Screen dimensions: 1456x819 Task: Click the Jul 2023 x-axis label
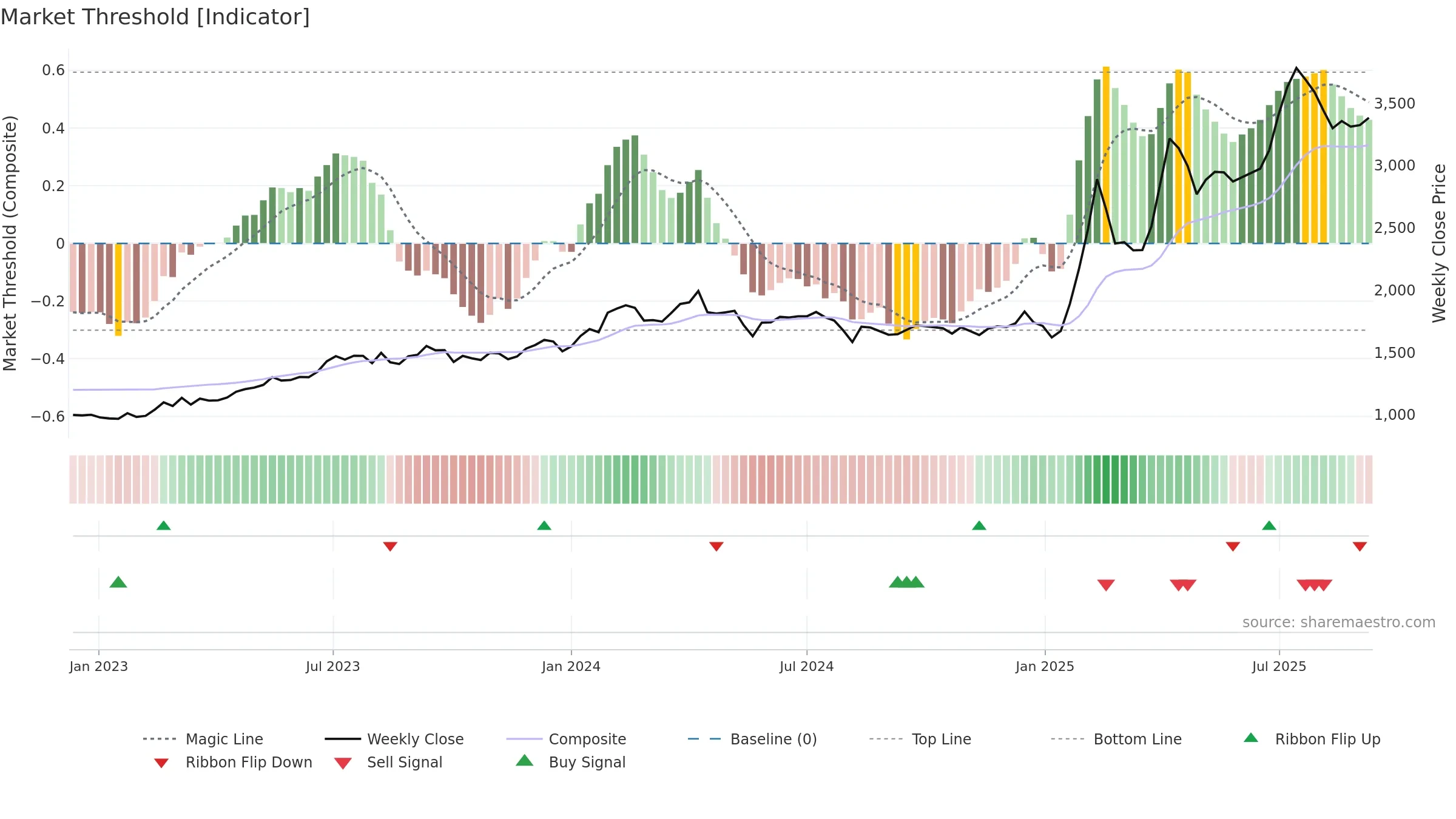coord(333,666)
